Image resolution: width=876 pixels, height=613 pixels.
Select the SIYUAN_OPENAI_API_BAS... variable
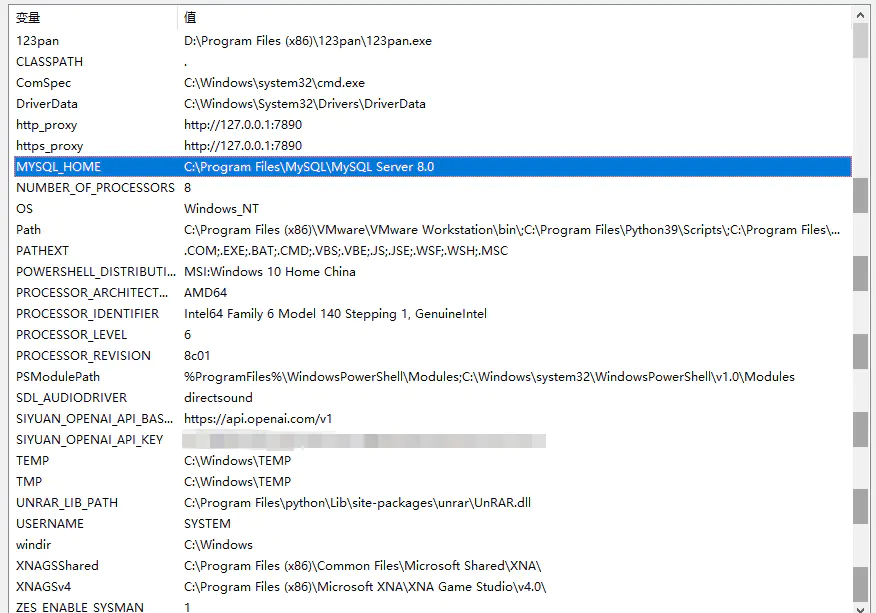point(432,419)
